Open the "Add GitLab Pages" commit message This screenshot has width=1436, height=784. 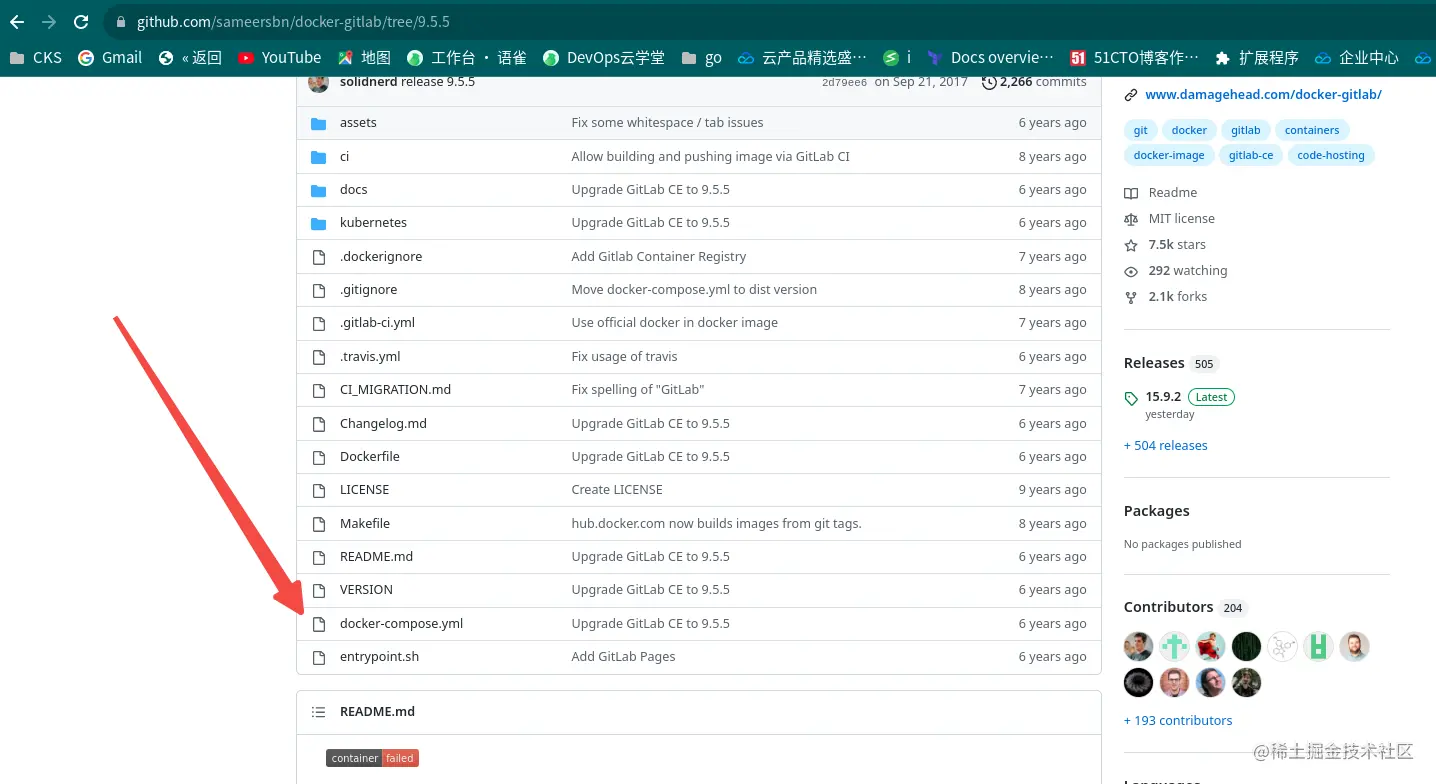[624, 657]
